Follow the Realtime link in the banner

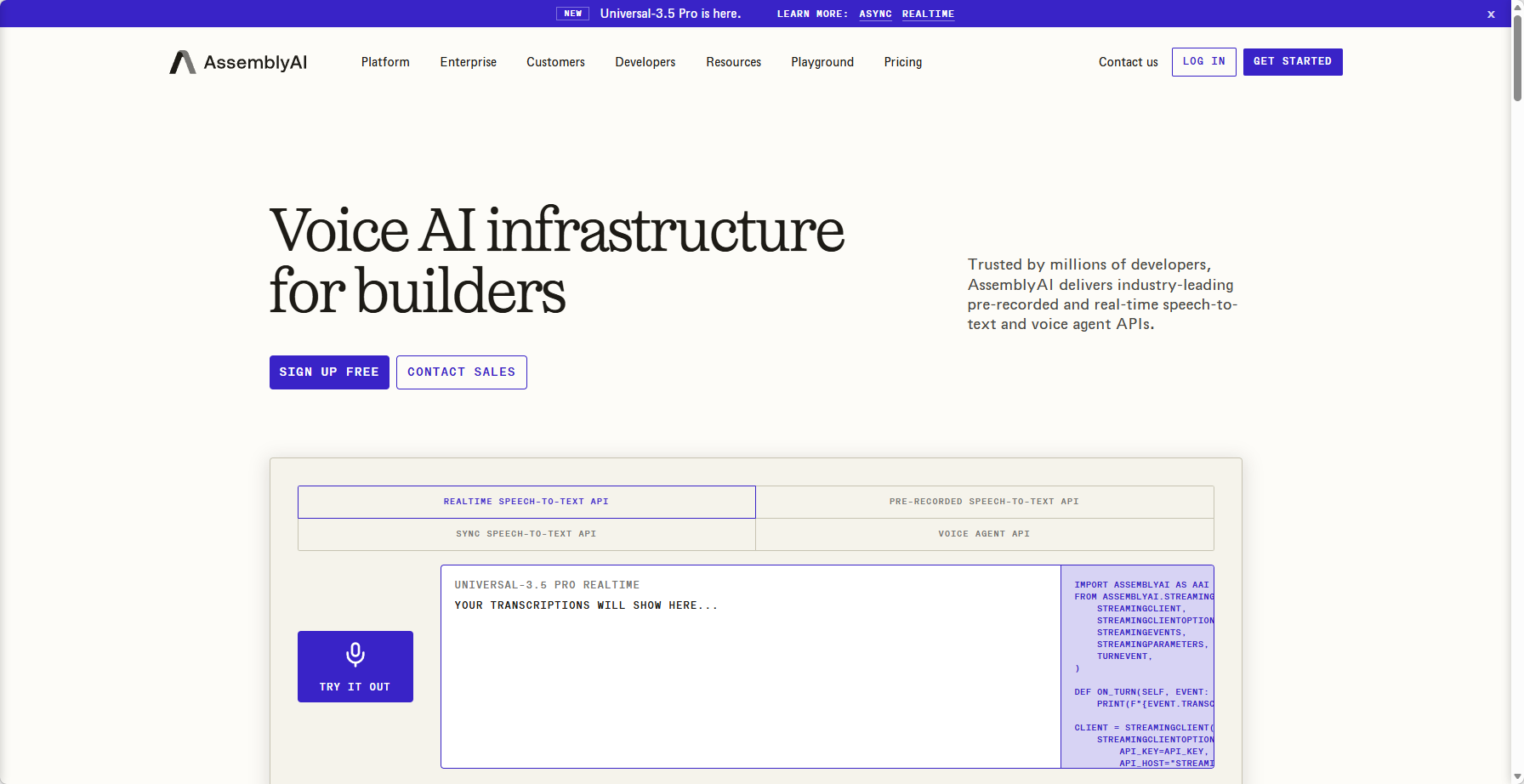click(928, 14)
